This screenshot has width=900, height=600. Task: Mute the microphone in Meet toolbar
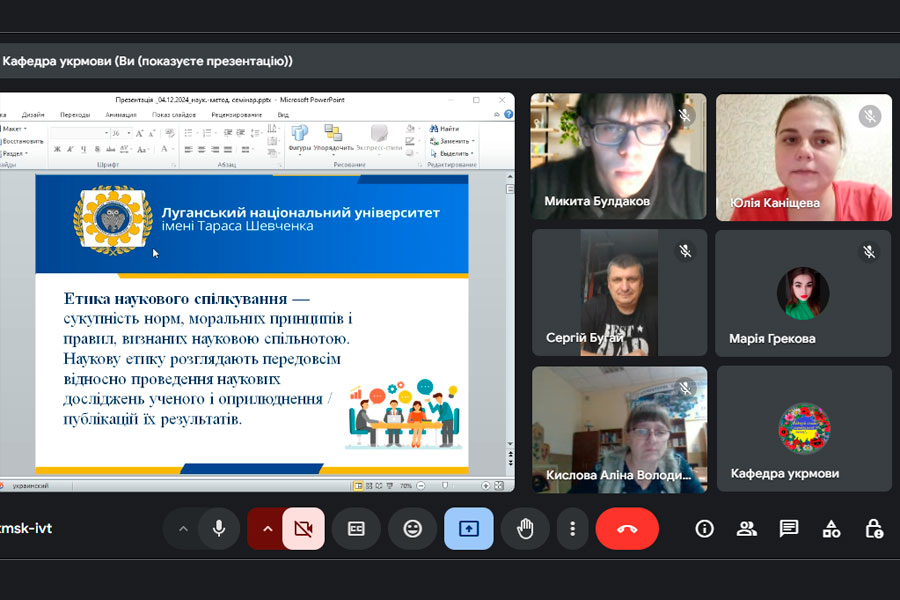[x=219, y=528]
